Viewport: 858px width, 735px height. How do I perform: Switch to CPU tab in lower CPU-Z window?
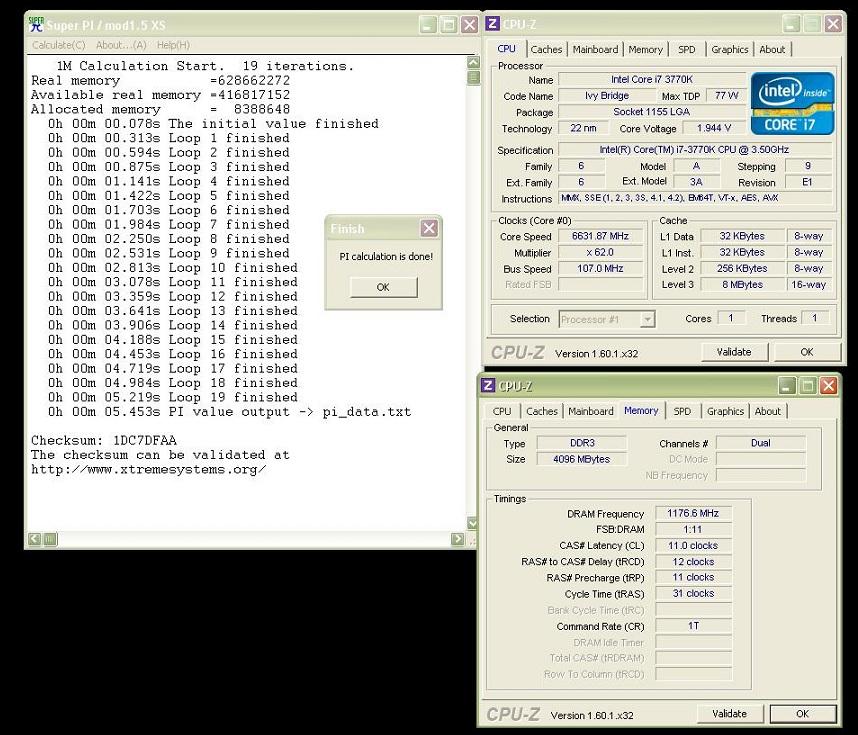[x=502, y=411]
